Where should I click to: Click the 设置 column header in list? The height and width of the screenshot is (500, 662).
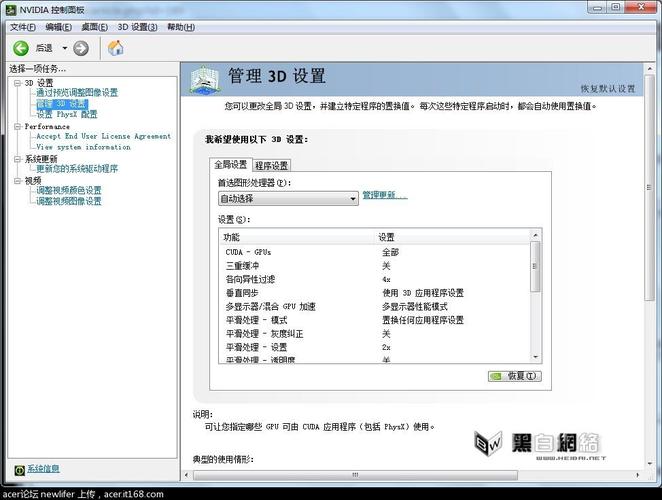tap(453, 237)
